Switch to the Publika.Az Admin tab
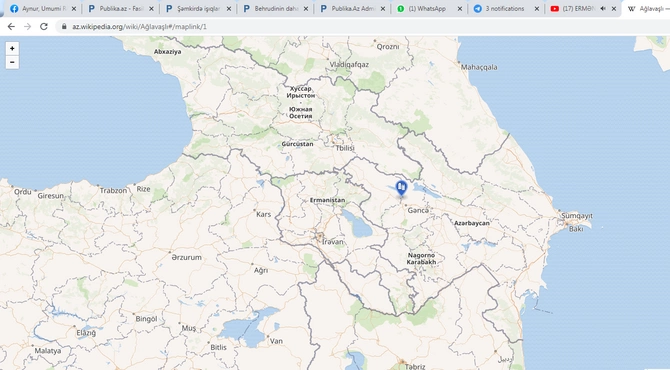Screen dimensions: 670x370 point(352,9)
